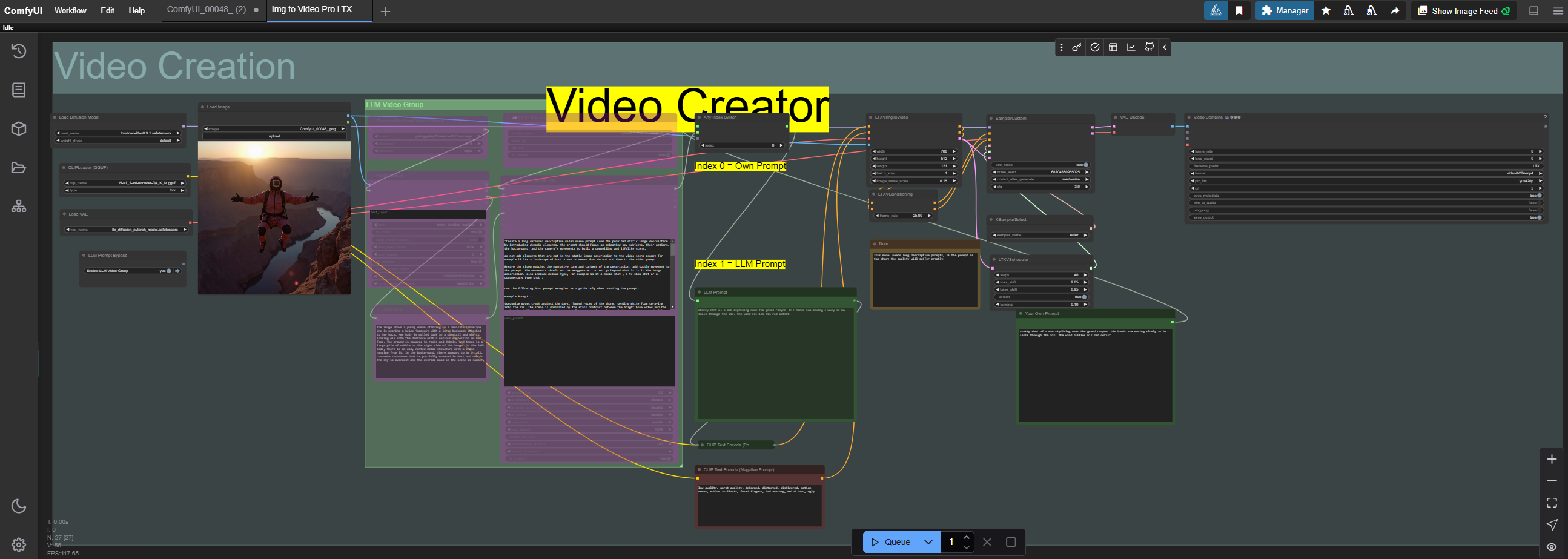Open the workflows folder in sidebar
The height and width of the screenshot is (559, 1568).
pos(19,168)
